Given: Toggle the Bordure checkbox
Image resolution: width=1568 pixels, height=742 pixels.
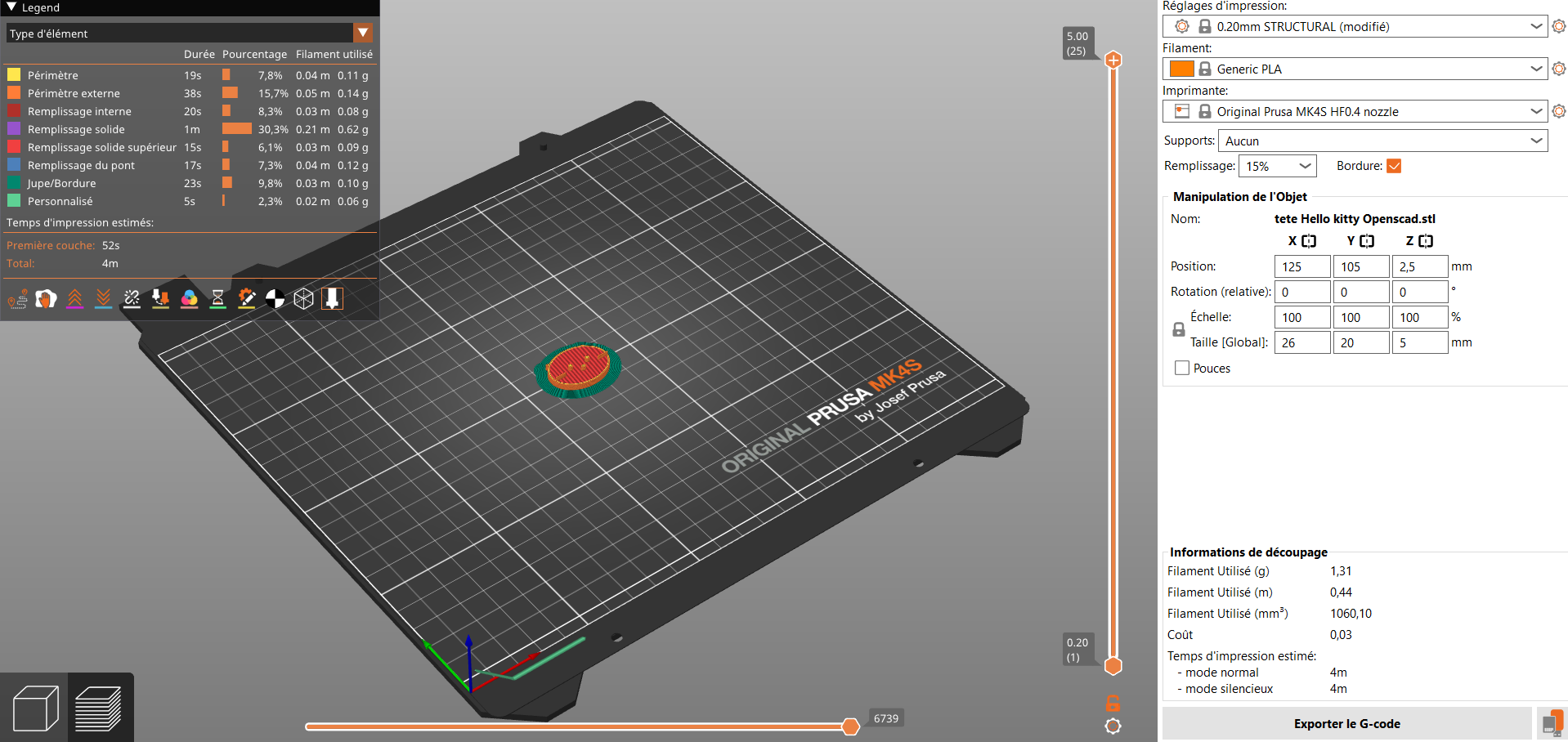Looking at the screenshot, I should tap(1394, 166).
